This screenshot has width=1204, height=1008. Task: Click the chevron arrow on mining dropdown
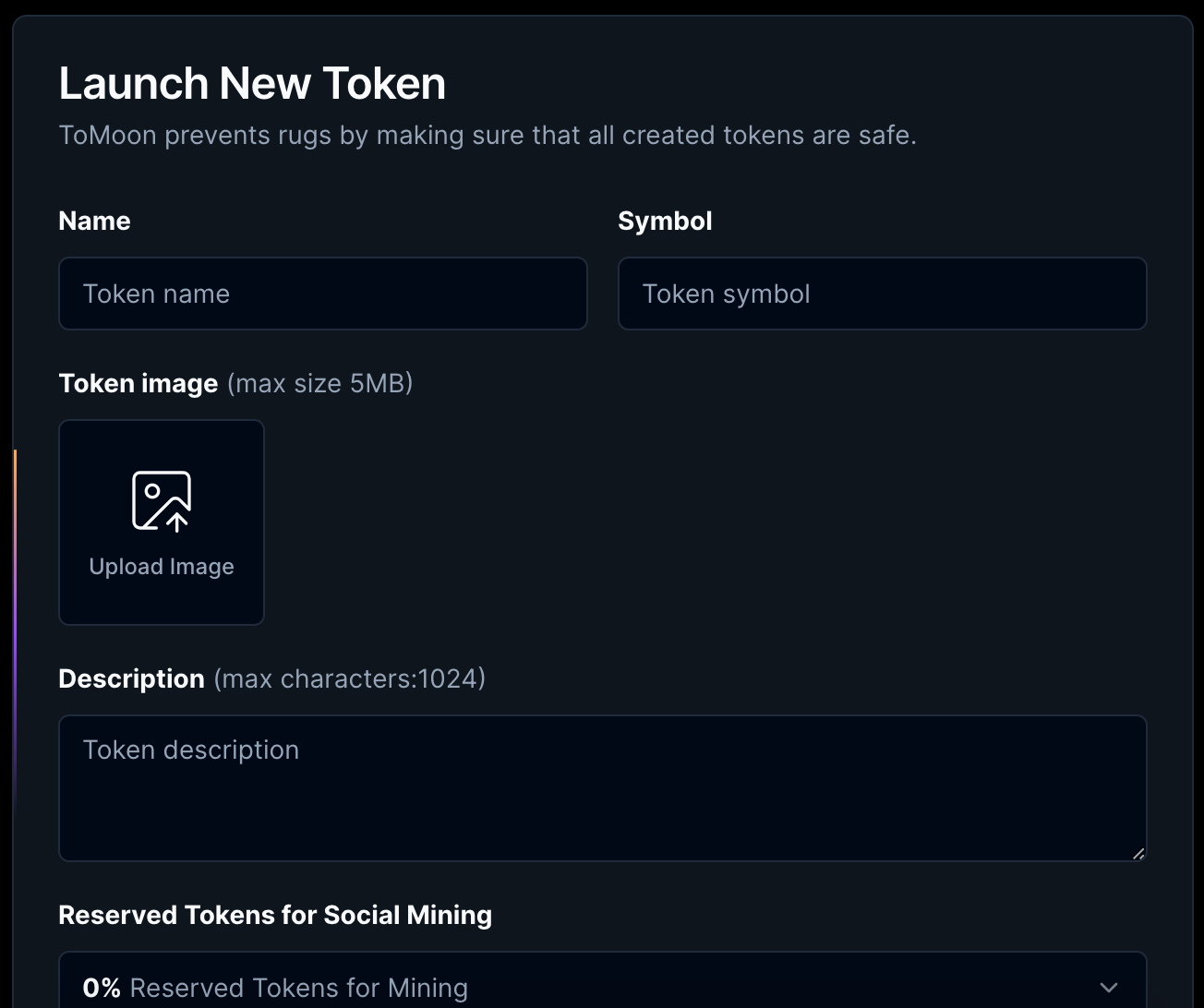pyautogui.click(x=1109, y=988)
